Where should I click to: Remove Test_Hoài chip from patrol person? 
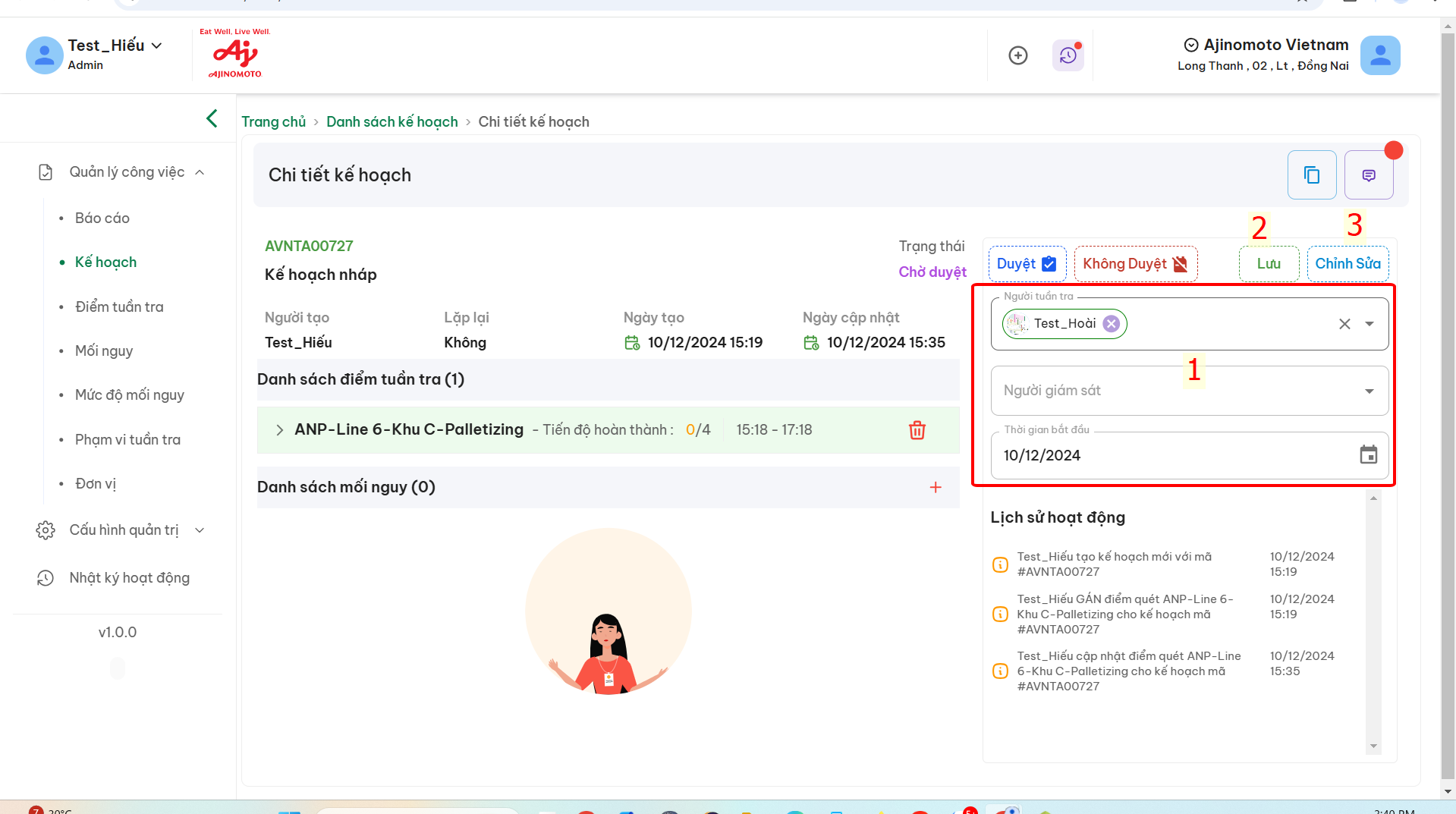(1111, 324)
